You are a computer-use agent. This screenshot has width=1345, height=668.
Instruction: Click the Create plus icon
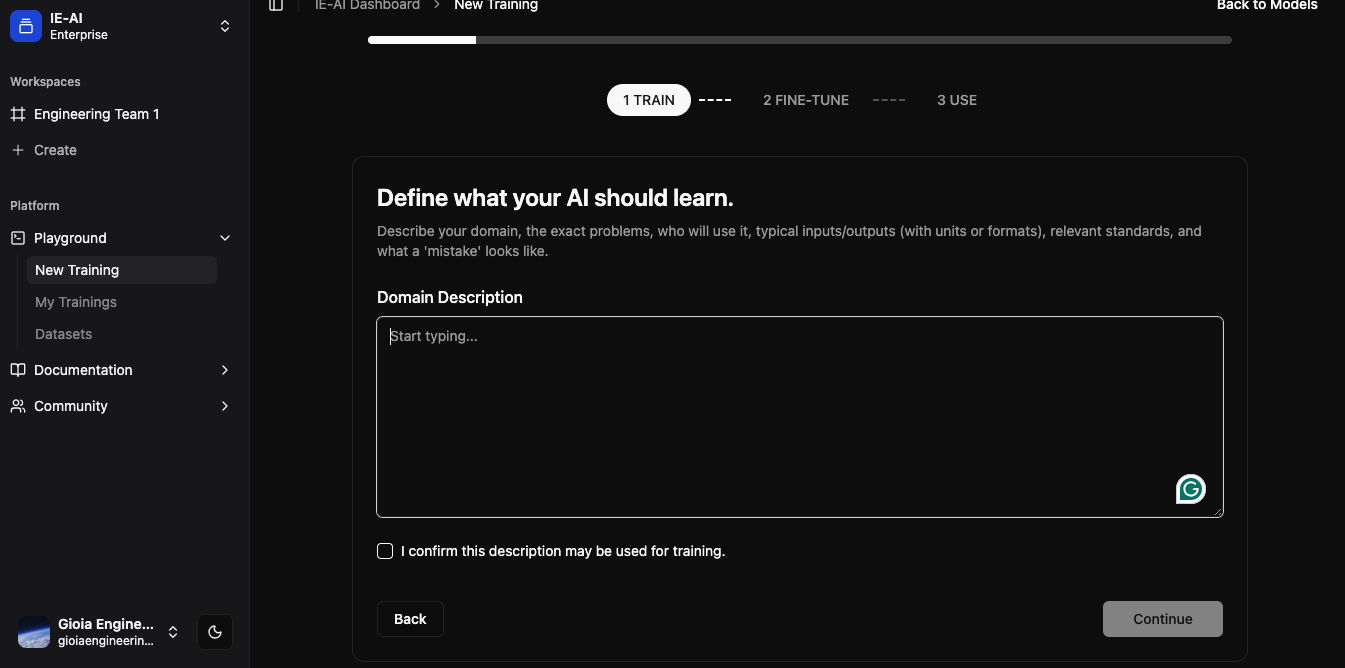[17, 150]
